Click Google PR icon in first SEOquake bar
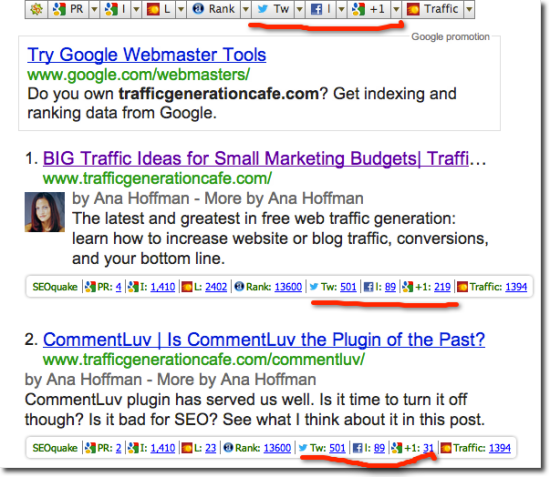 coord(90,287)
